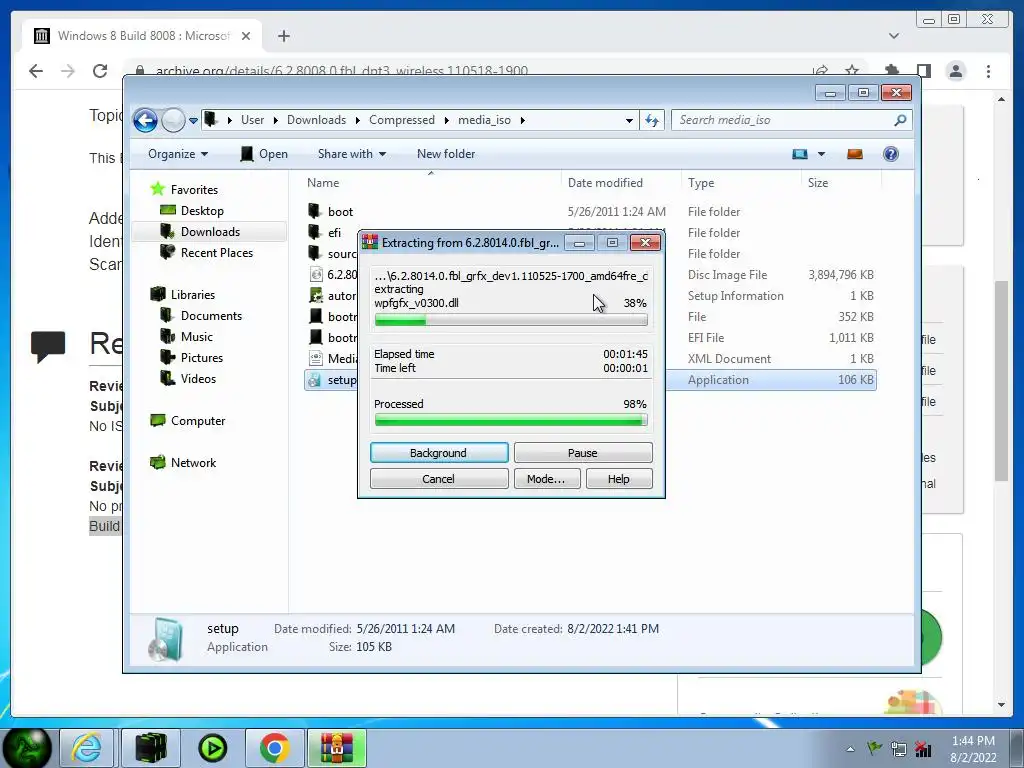Click User in address breadcrumb

(252, 120)
